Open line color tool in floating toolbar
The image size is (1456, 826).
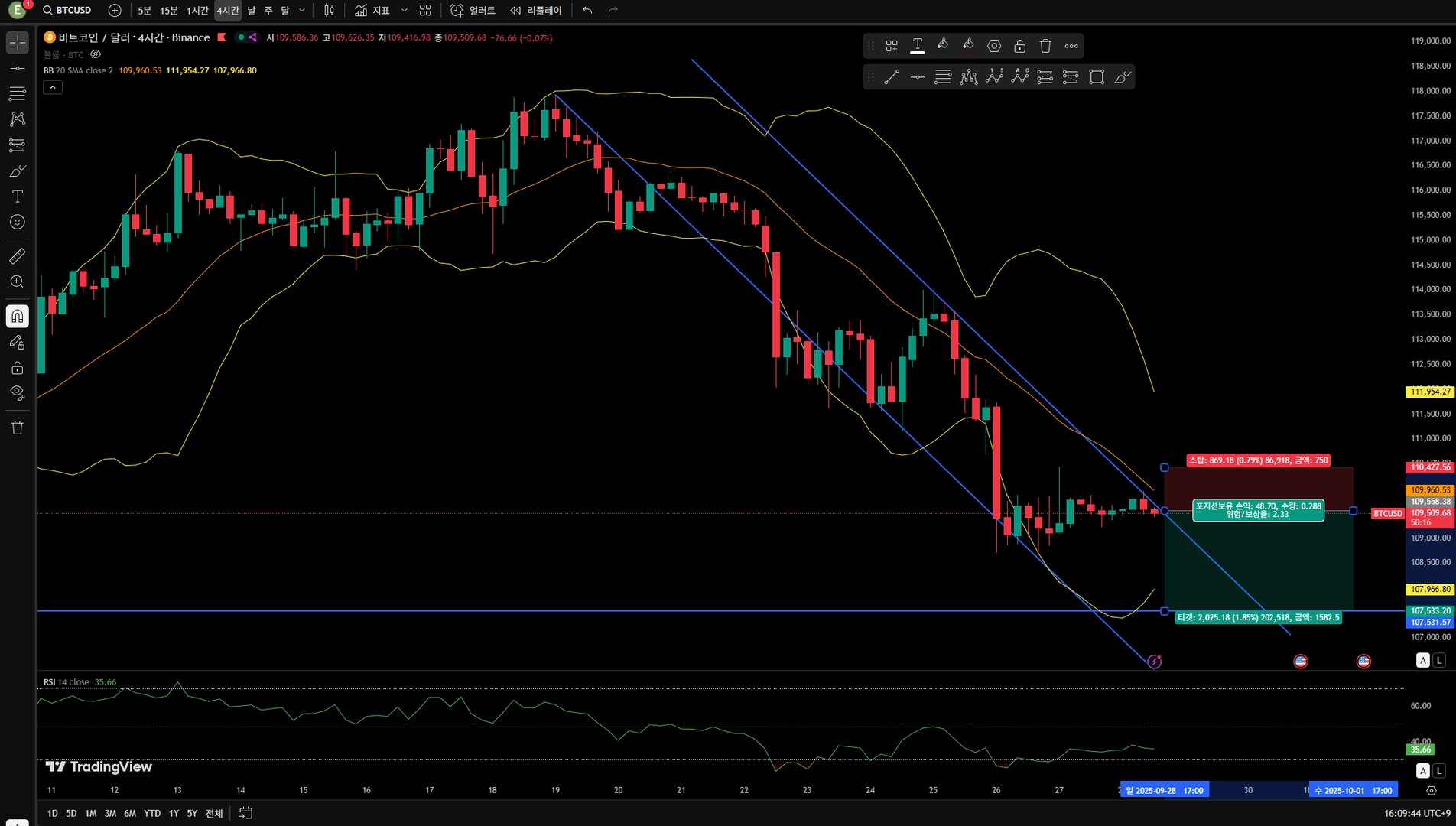point(943,46)
